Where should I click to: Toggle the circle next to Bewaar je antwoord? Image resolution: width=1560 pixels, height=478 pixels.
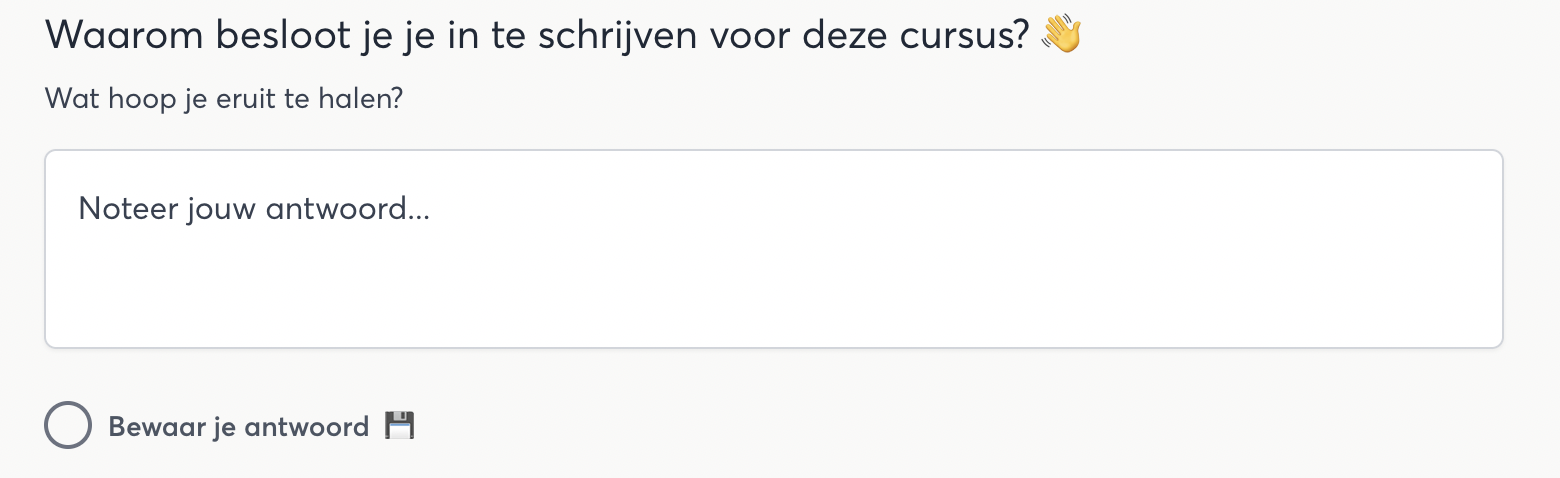(x=68, y=426)
